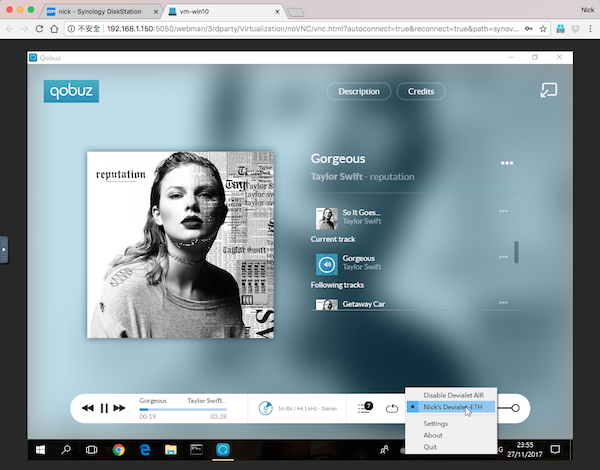Switch to nick - Synology DiskStation tab
This screenshot has width=600, height=470.
tap(99, 11)
